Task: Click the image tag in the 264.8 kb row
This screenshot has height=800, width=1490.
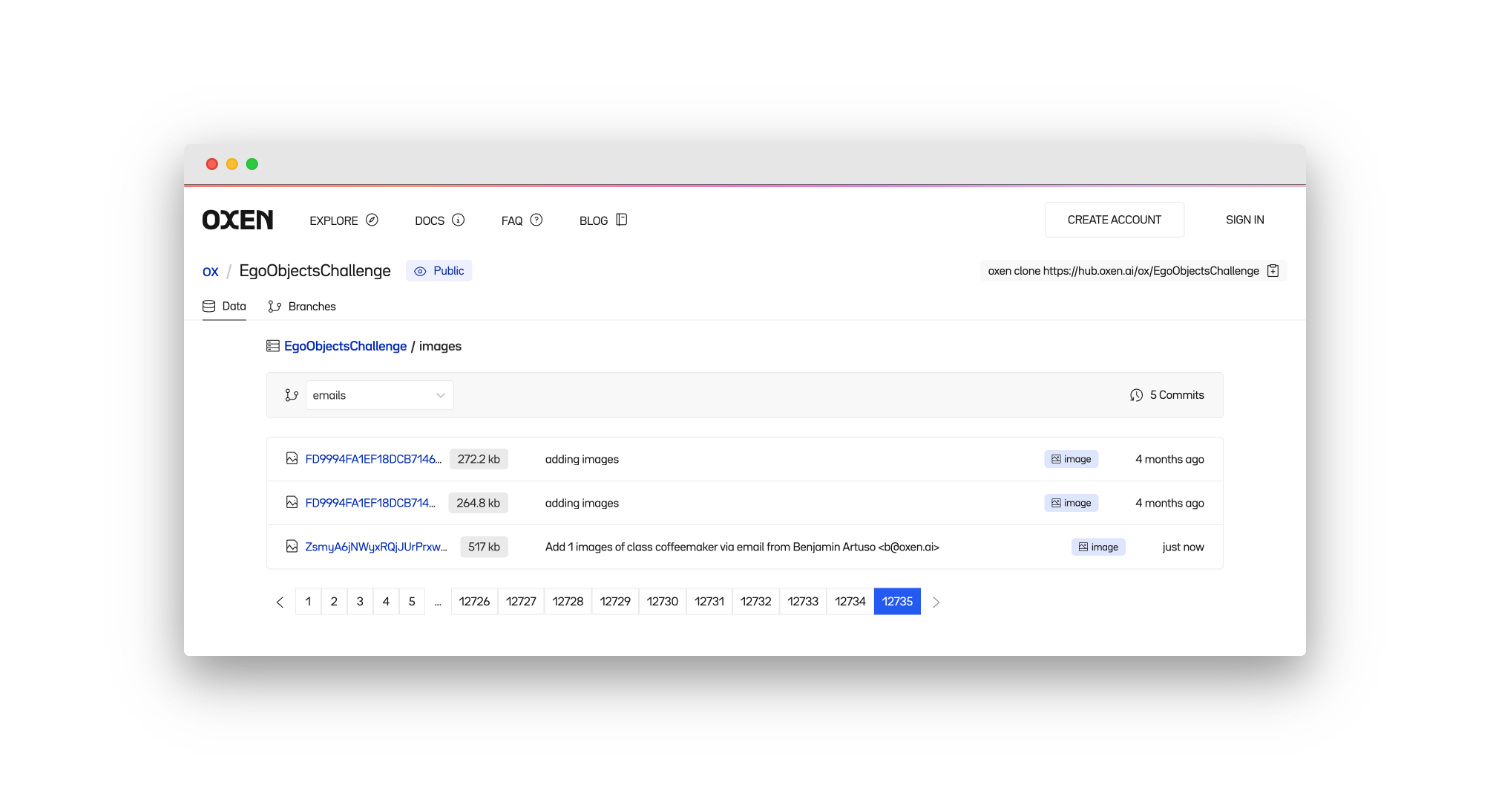Action: click(1071, 503)
